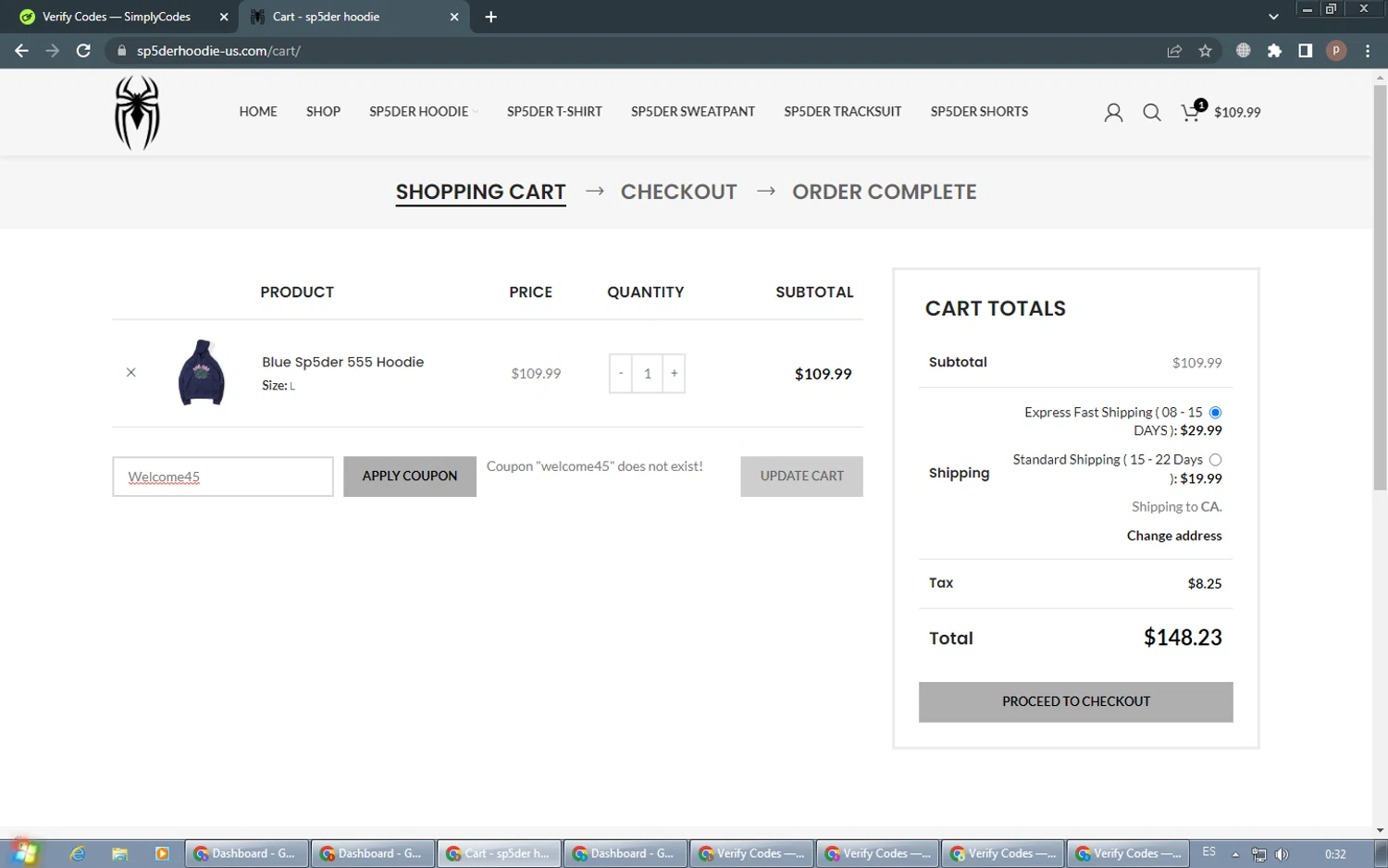Select Standard Shipping radio option
1388x868 pixels.
(x=1215, y=459)
